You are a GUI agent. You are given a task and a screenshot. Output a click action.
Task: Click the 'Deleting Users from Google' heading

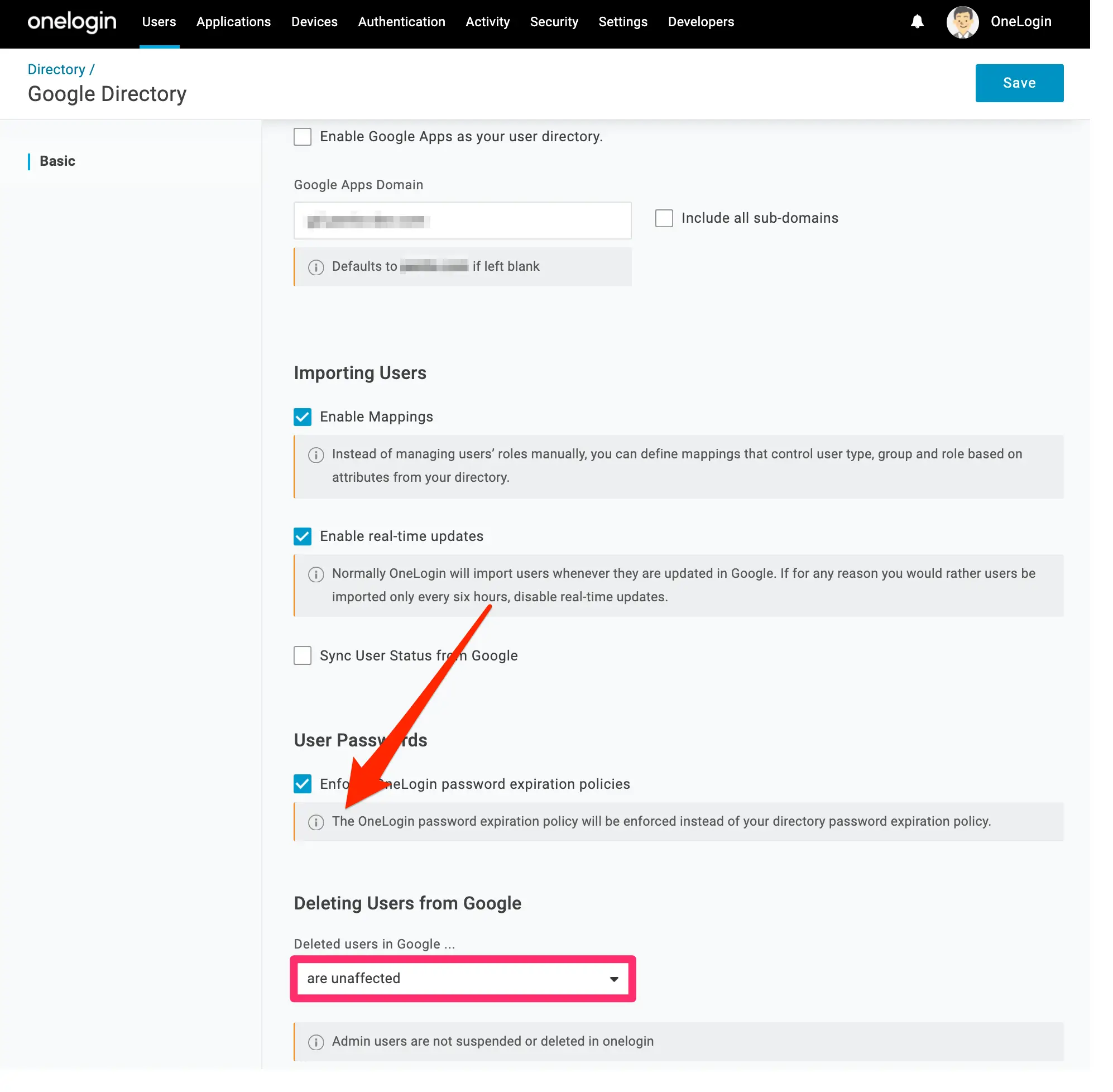coord(407,904)
